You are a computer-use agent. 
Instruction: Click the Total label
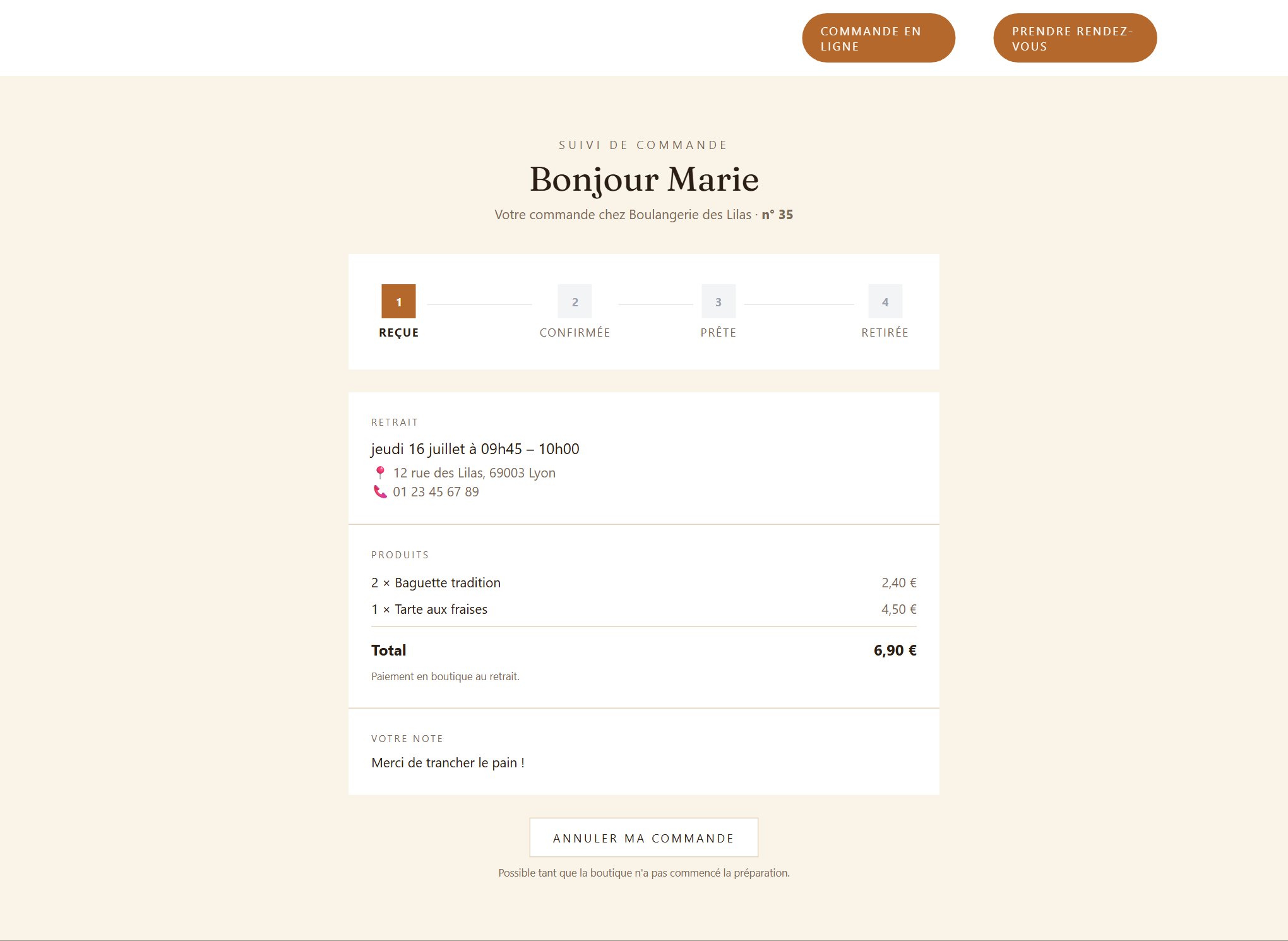pyautogui.click(x=388, y=650)
